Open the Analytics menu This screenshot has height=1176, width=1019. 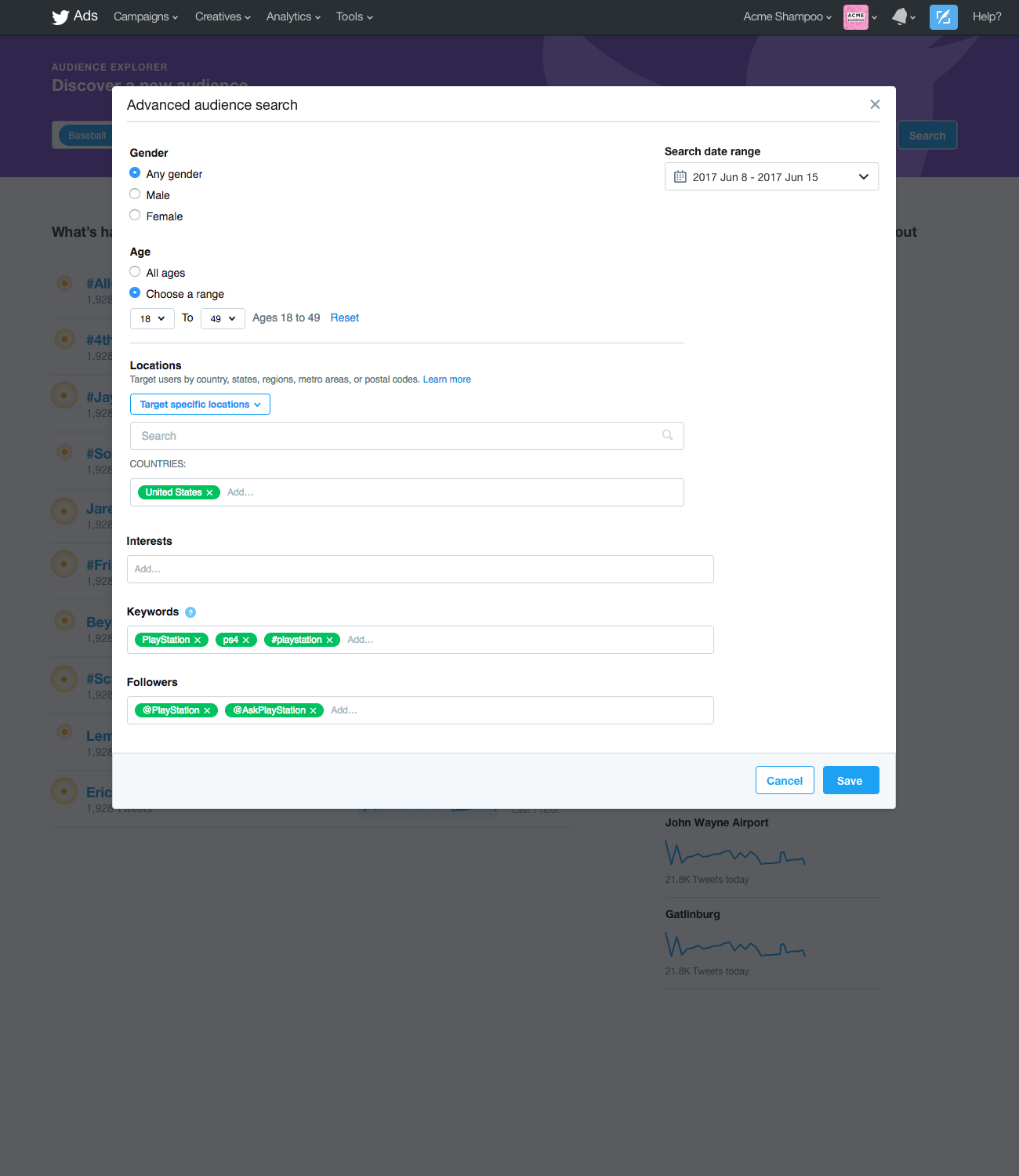point(293,16)
